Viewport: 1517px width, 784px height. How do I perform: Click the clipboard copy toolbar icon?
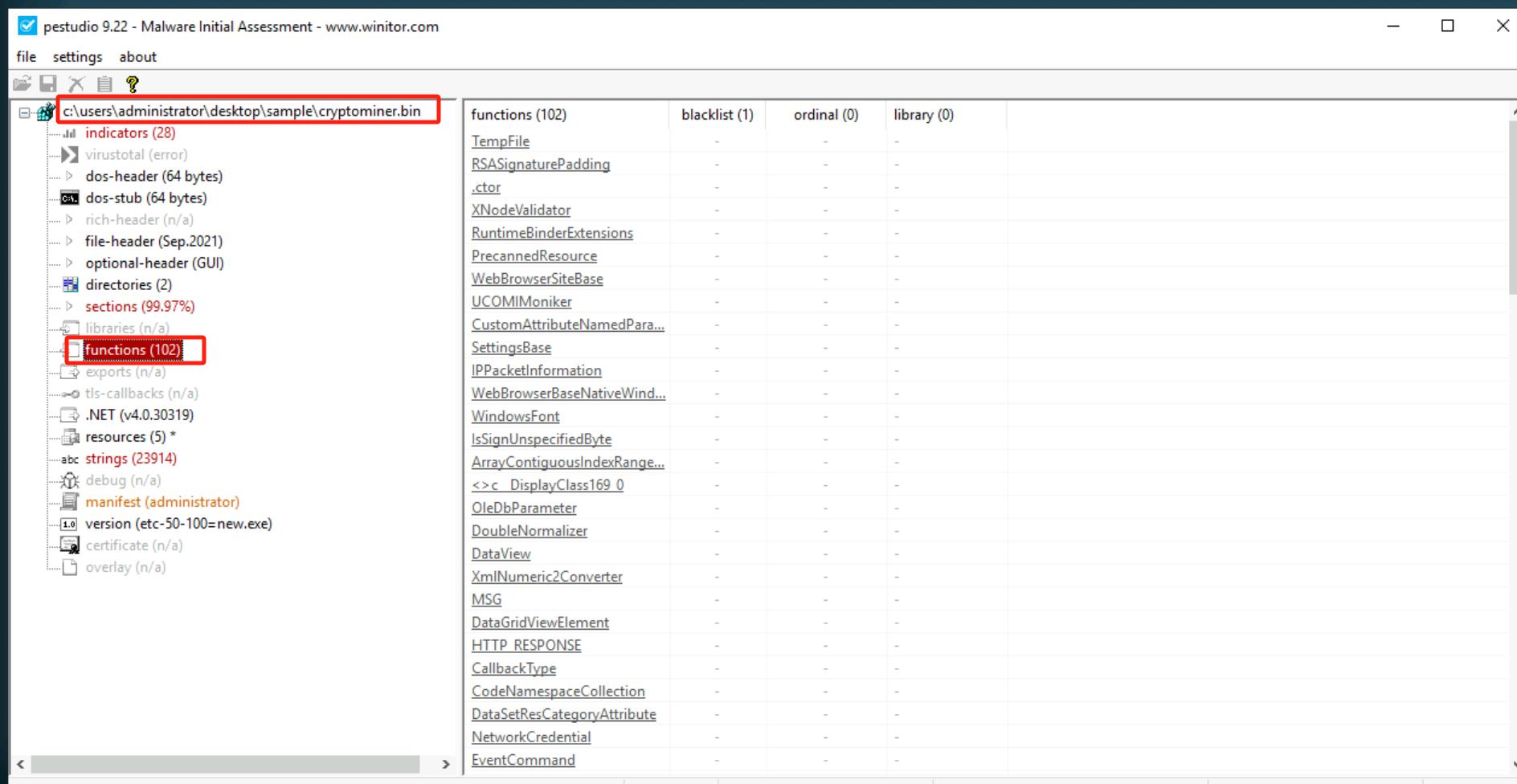(x=104, y=84)
